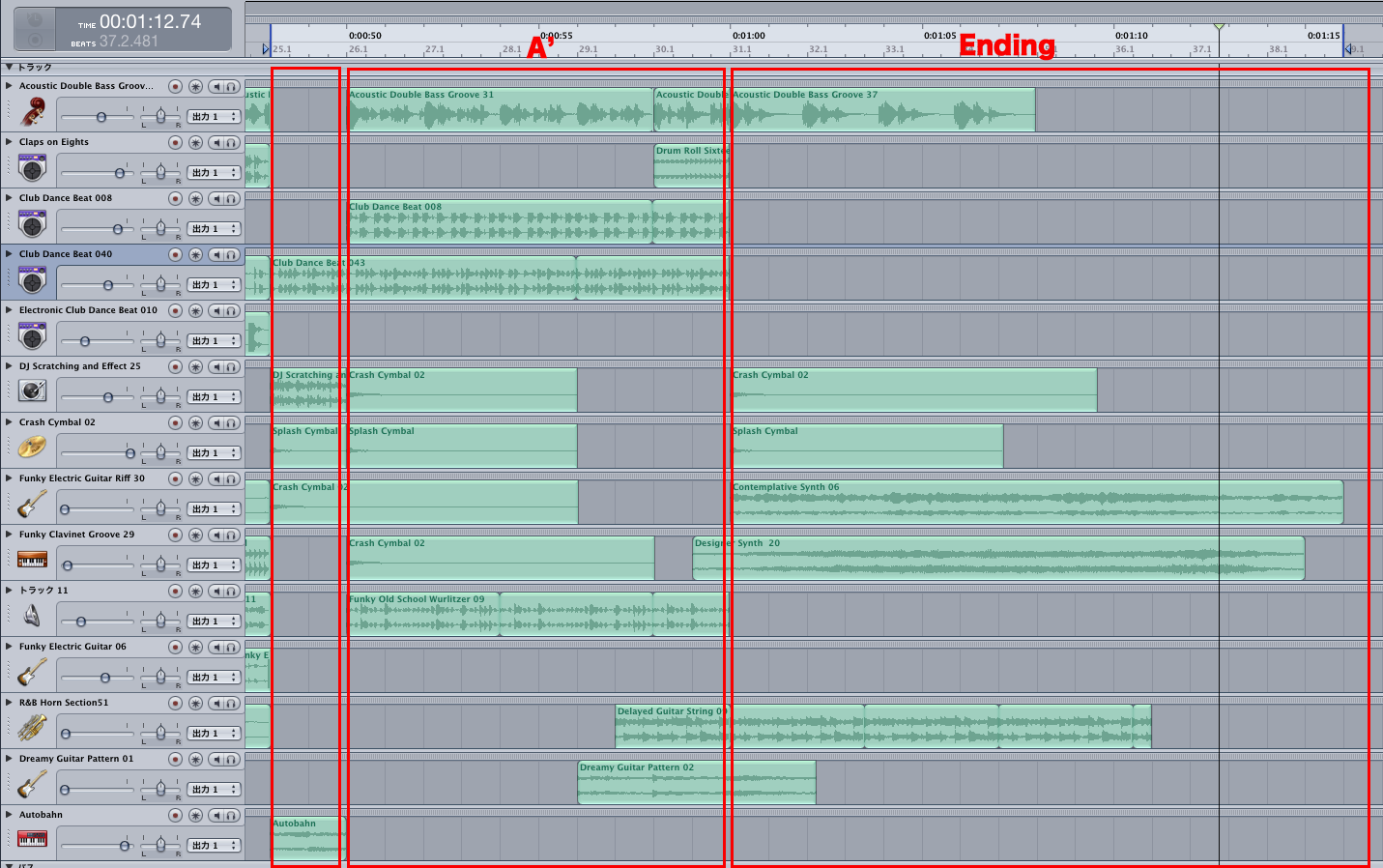Open output menu of Acoustic Double Bass track
Viewport: 1383px width, 868px height.
(x=214, y=117)
